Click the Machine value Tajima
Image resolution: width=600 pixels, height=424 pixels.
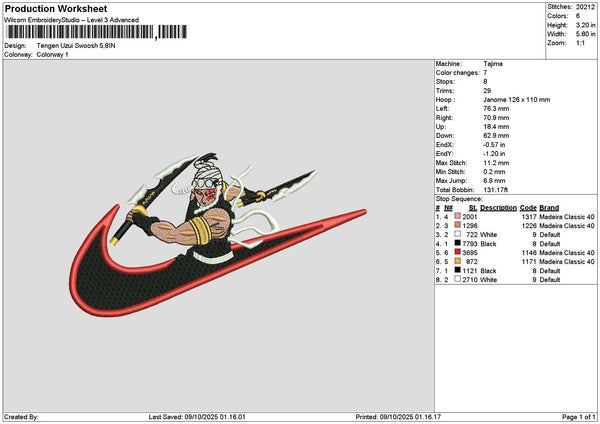coord(493,64)
